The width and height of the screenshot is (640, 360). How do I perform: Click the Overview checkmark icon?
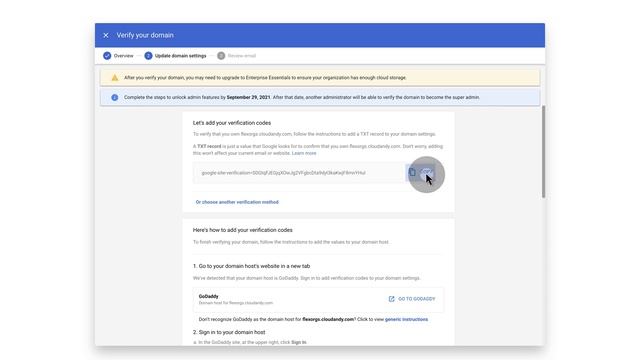pyautogui.click(x=107, y=56)
